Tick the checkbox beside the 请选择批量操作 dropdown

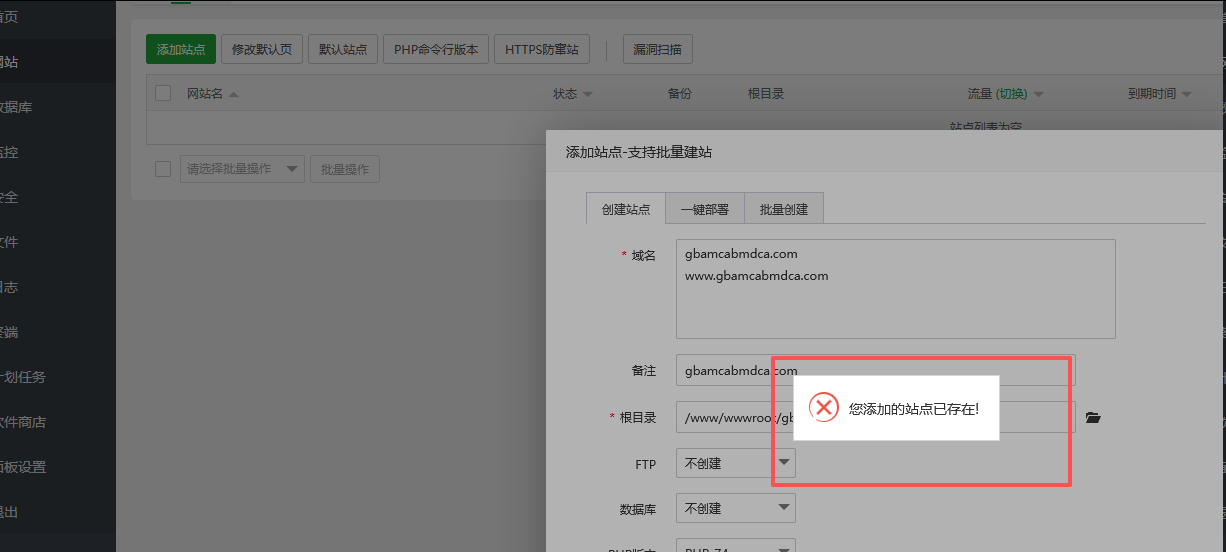[163, 169]
